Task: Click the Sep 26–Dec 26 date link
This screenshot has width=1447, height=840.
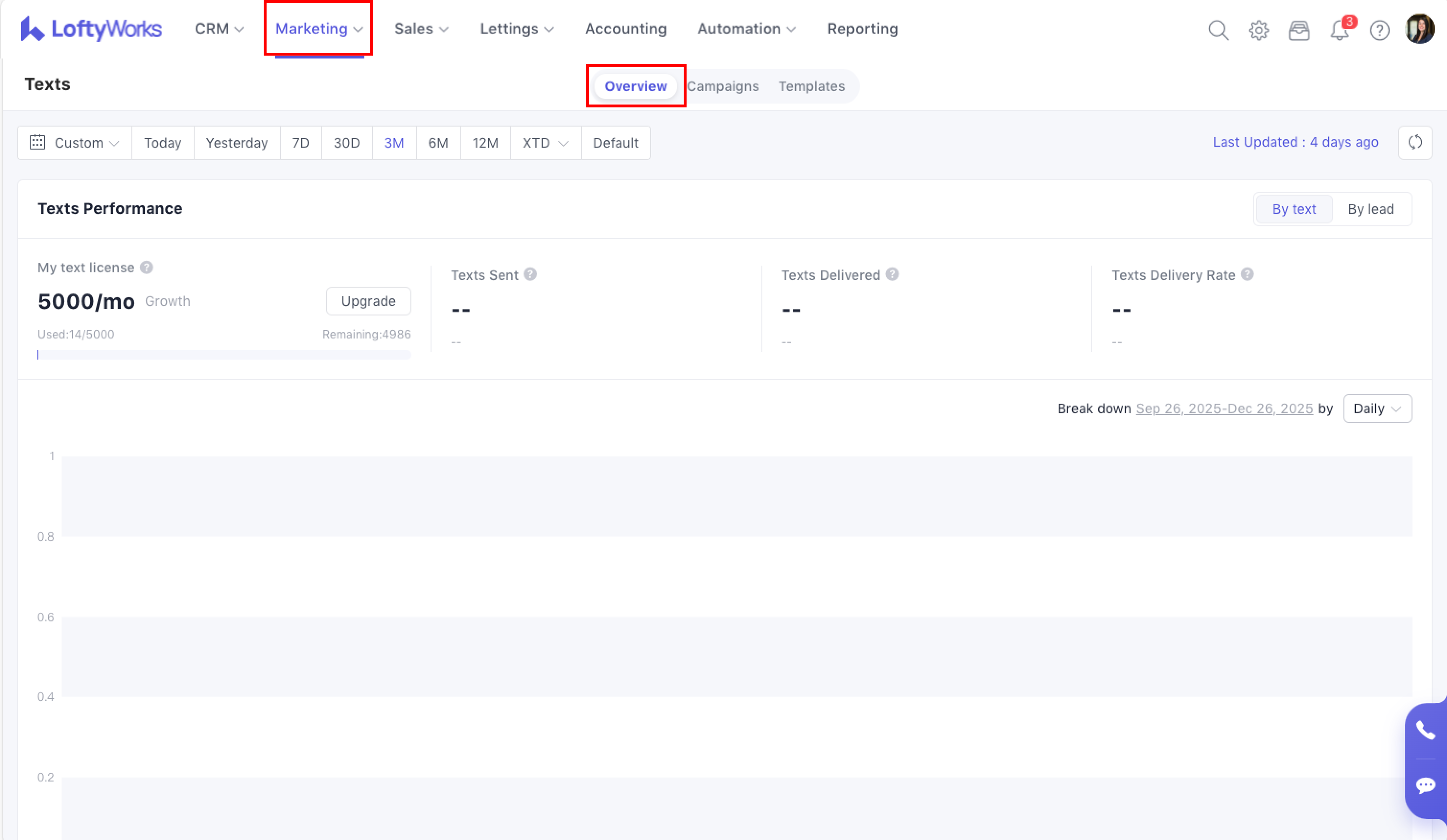Action: [x=1224, y=408]
